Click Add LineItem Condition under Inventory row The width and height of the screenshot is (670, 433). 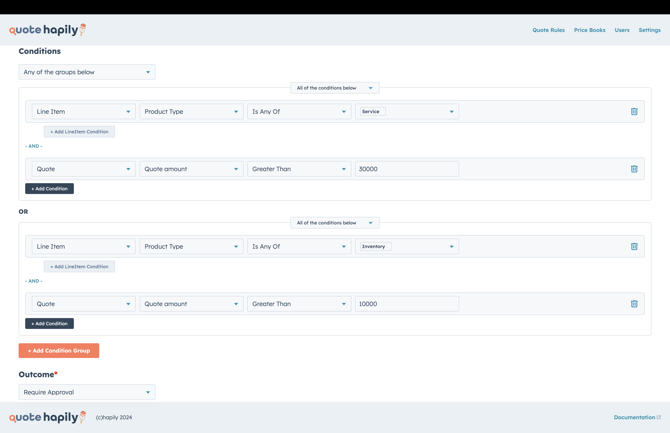79,267
